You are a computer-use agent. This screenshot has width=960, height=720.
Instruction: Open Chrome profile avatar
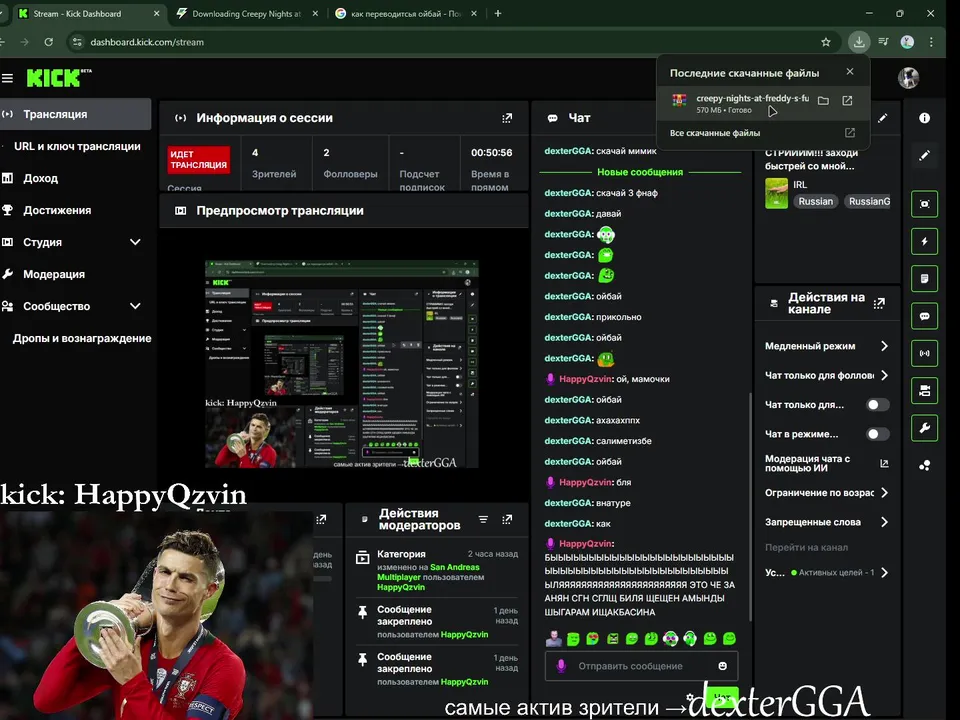[x=907, y=42]
